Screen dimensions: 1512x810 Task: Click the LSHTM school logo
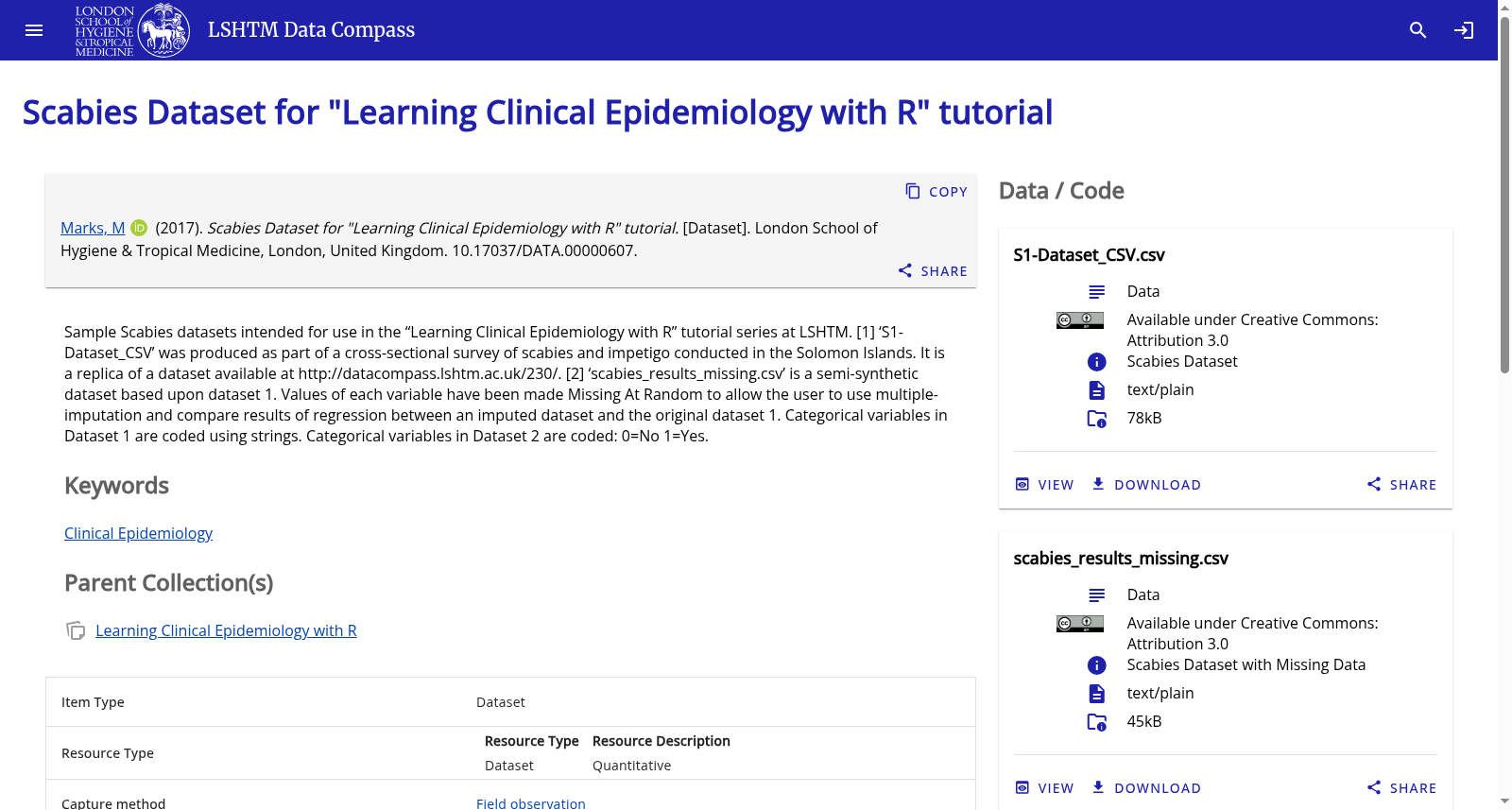coord(132,30)
